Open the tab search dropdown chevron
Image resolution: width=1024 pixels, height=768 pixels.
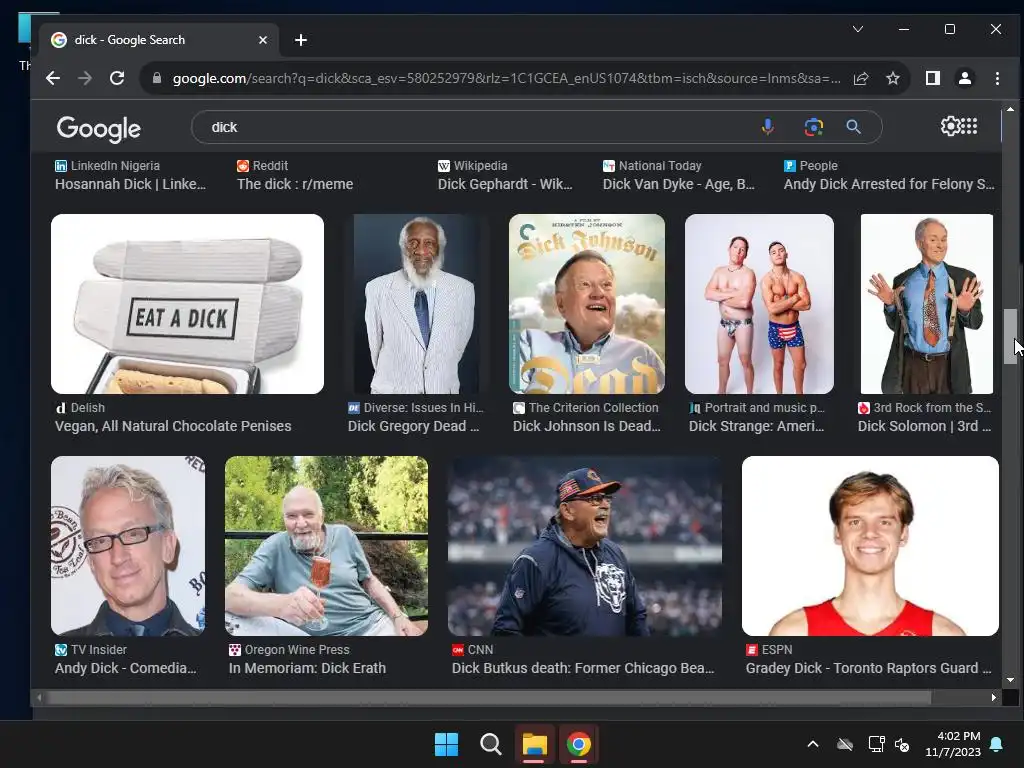(858, 29)
